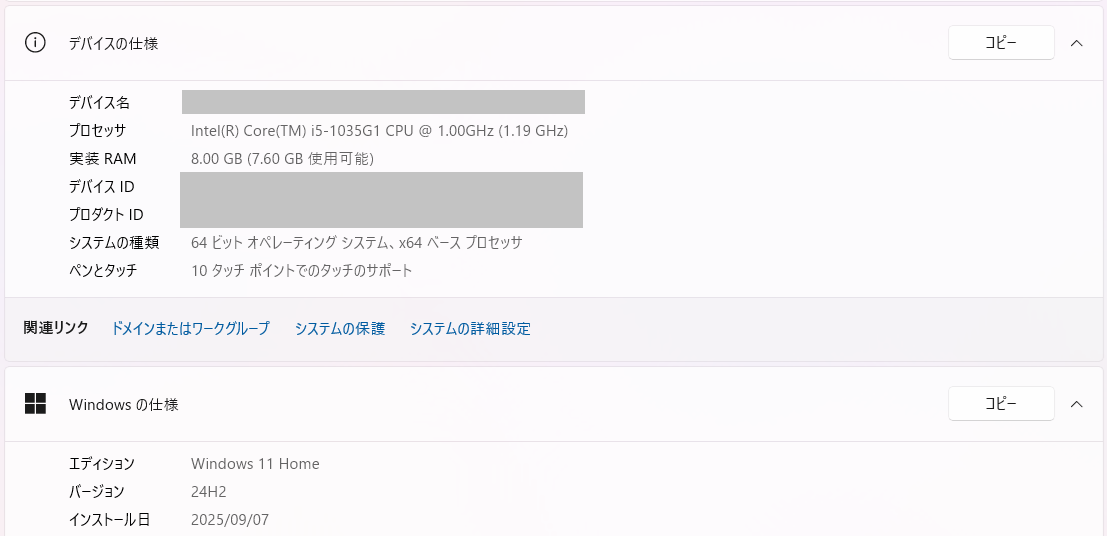Click the 関連リンク label
1107x536 pixels.
coord(56,327)
